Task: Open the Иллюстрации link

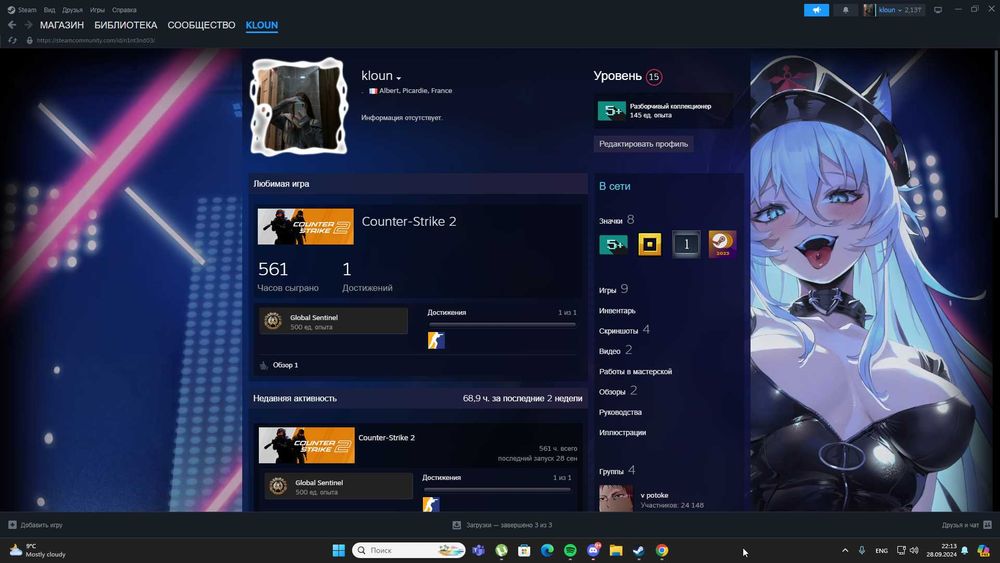Action: (622, 432)
